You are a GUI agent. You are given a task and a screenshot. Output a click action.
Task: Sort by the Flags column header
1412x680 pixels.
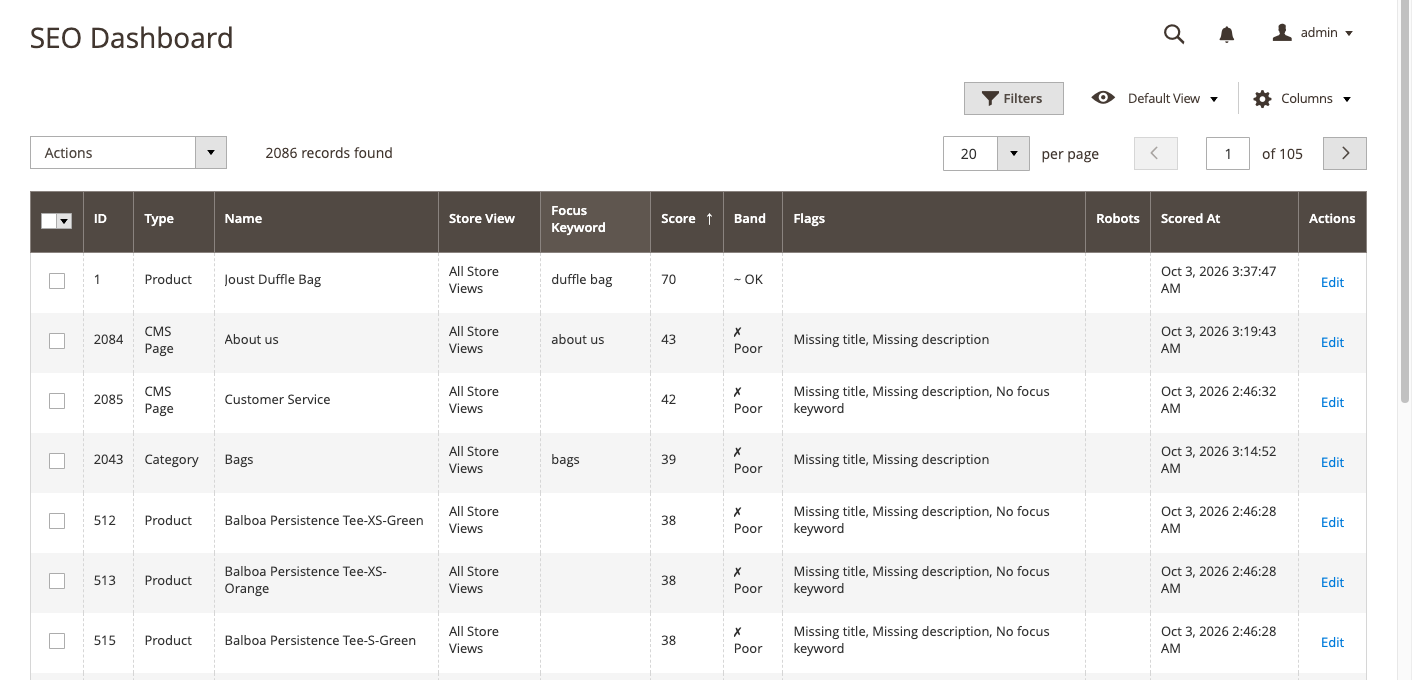(x=934, y=221)
